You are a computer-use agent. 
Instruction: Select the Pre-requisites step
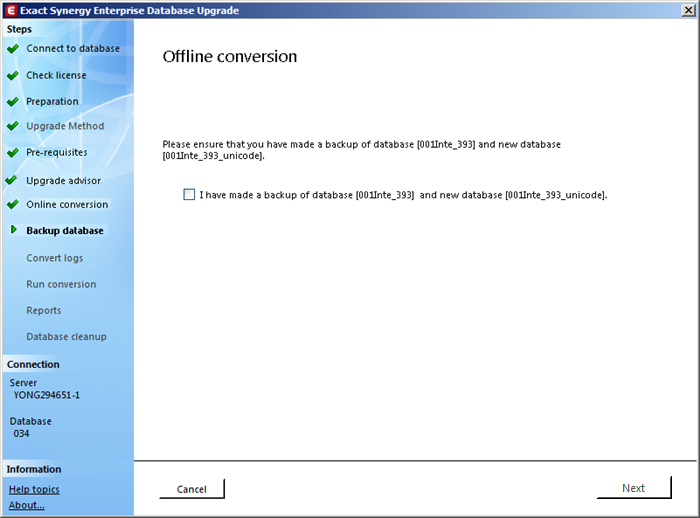point(57,152)
